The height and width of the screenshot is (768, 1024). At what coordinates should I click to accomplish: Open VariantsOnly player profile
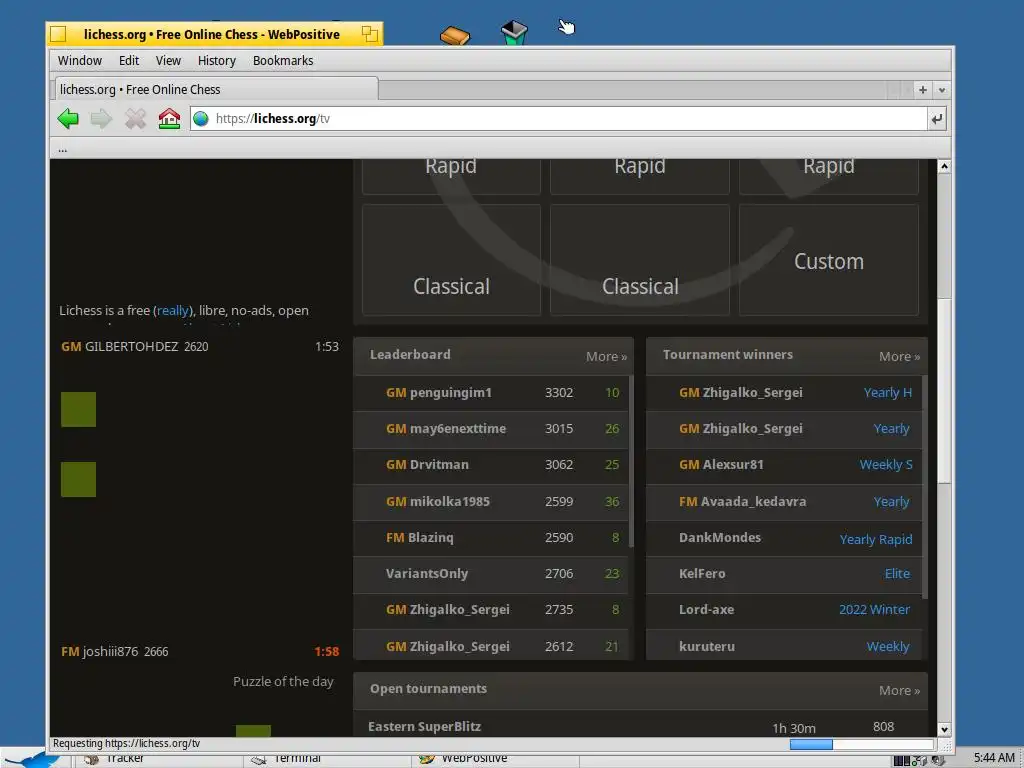[427, 573]
